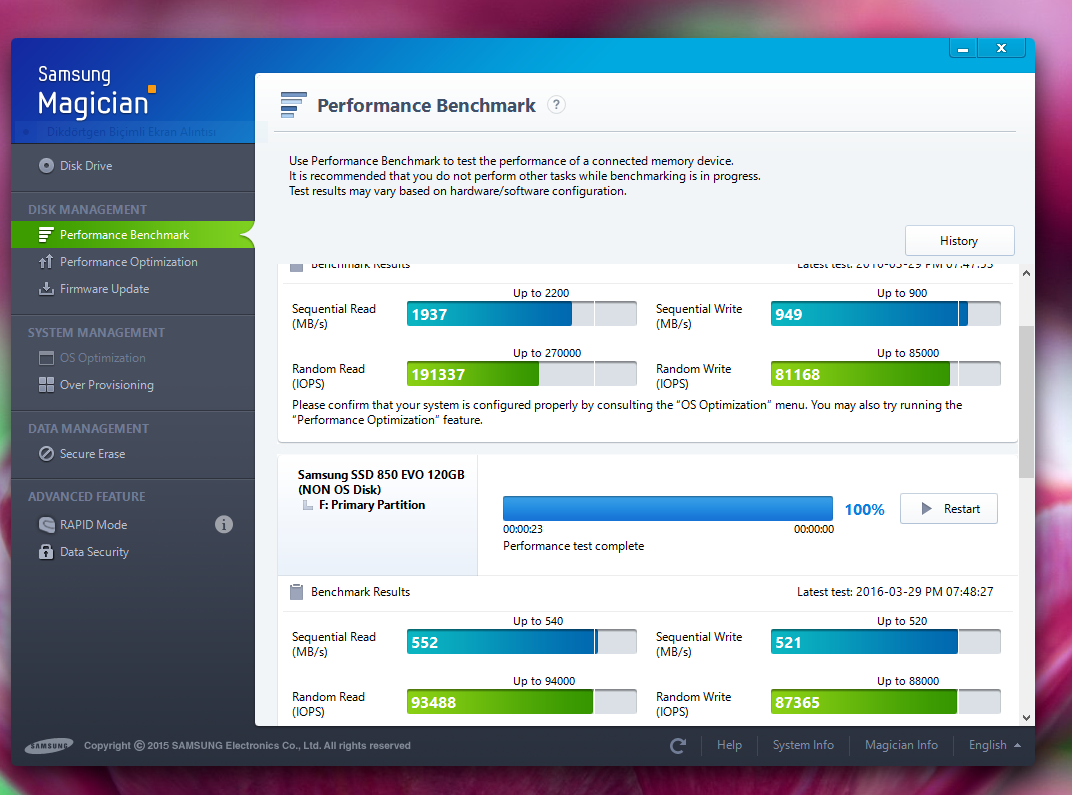Click the 100% progress value
The width and height of the screenshot is (1072, 795).
pos(864,509)
